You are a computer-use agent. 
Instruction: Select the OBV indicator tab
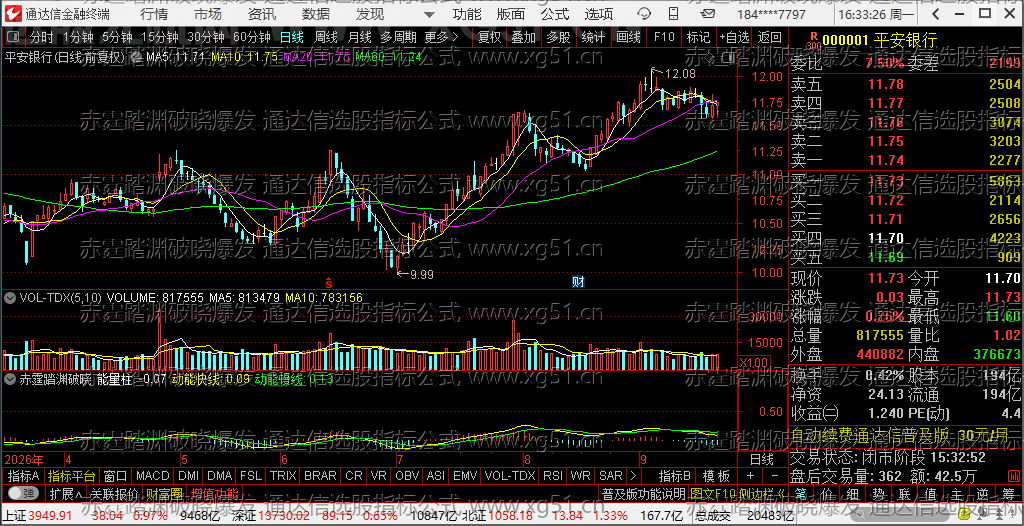pos(408,476)
